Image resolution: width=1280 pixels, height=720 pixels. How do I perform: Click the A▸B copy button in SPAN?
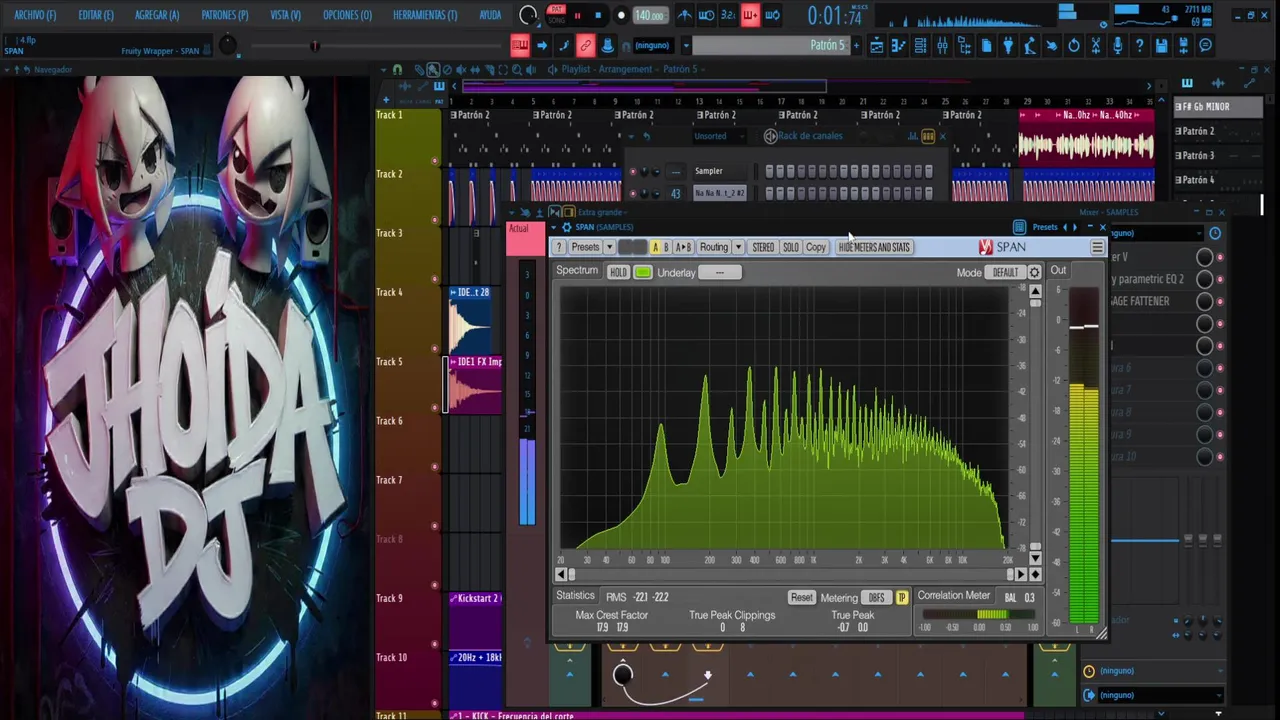683,247
